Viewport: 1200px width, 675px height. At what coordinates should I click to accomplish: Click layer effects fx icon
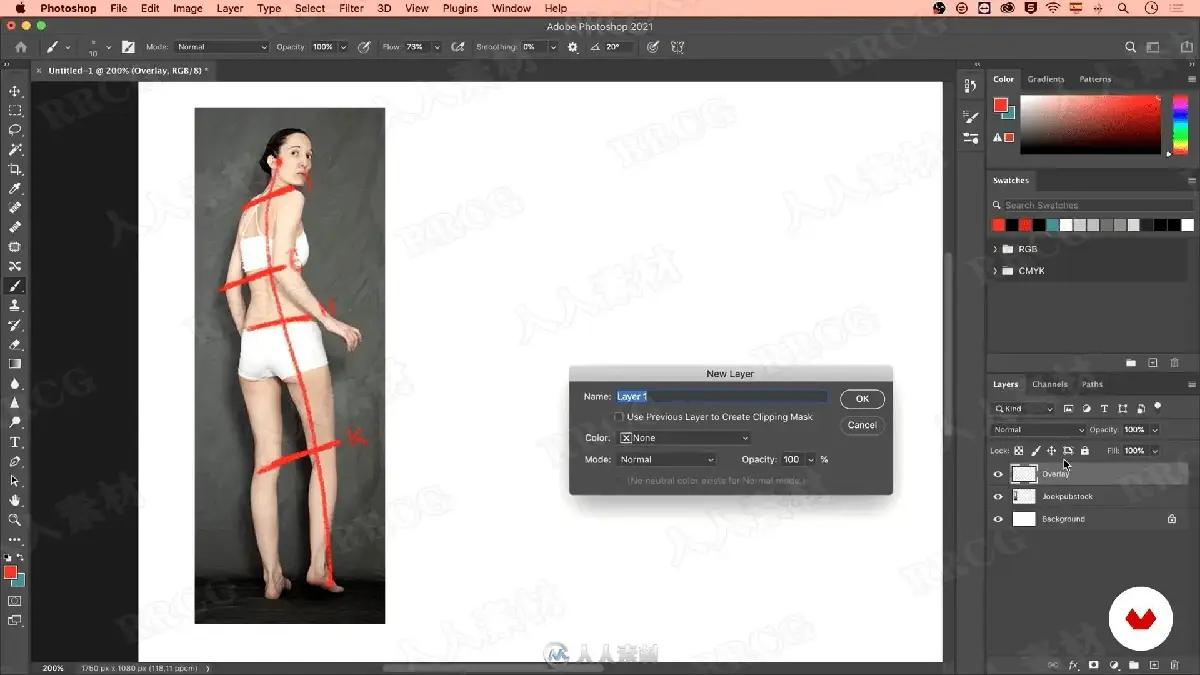pyautogui.click(x=1073, y=665)
